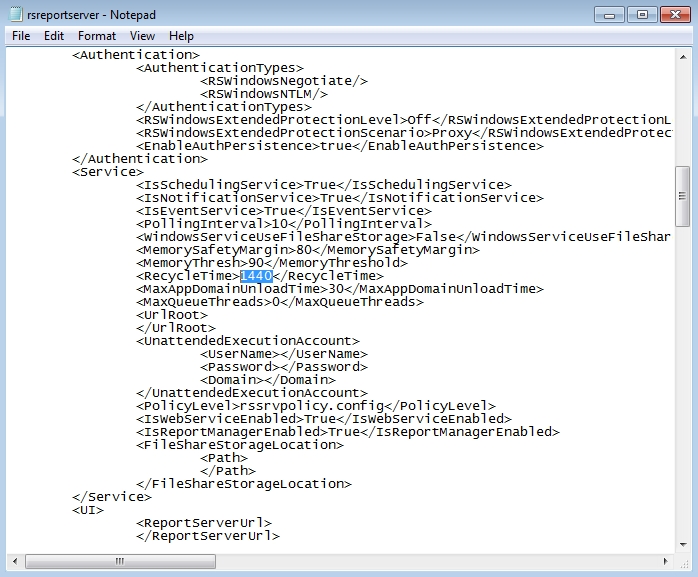The image size is (698, 577).
Task: Close the rsreportserver Notepad window
Action: coord(675,15)
